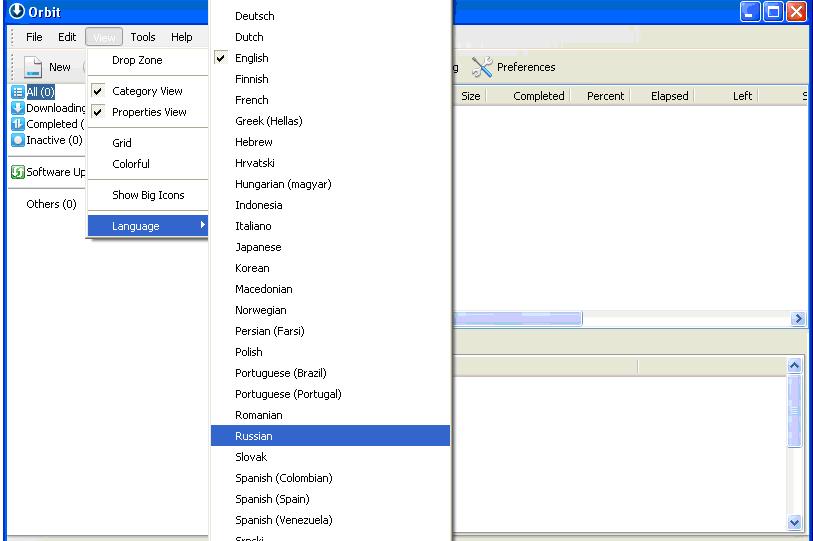The width and height of the screenshot is (813, 541).
Task: Select Colorful in the View menu
Action: (148, 164)
